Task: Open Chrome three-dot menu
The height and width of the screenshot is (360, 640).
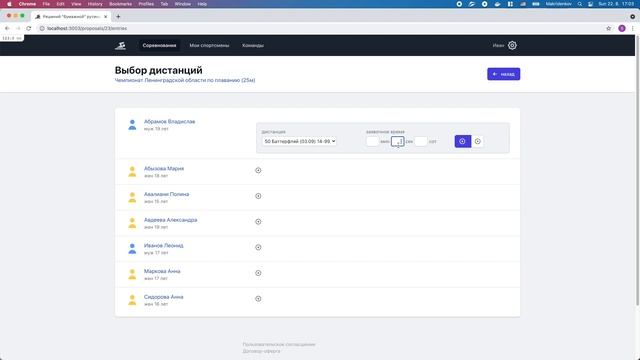Action: 633,28
